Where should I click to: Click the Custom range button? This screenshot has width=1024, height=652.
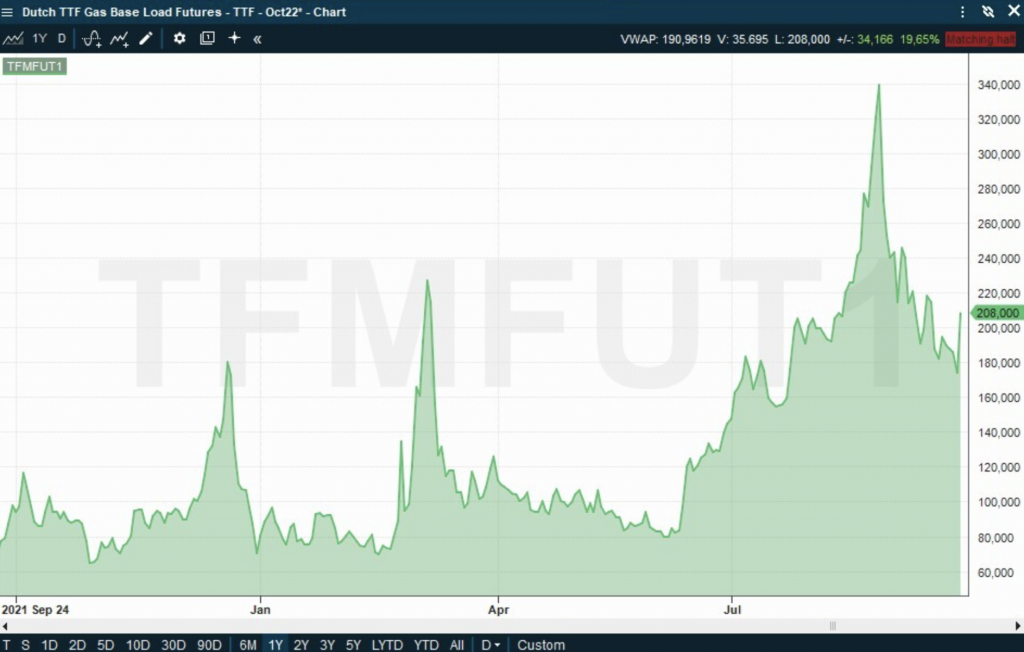click(x=541, y=645)
